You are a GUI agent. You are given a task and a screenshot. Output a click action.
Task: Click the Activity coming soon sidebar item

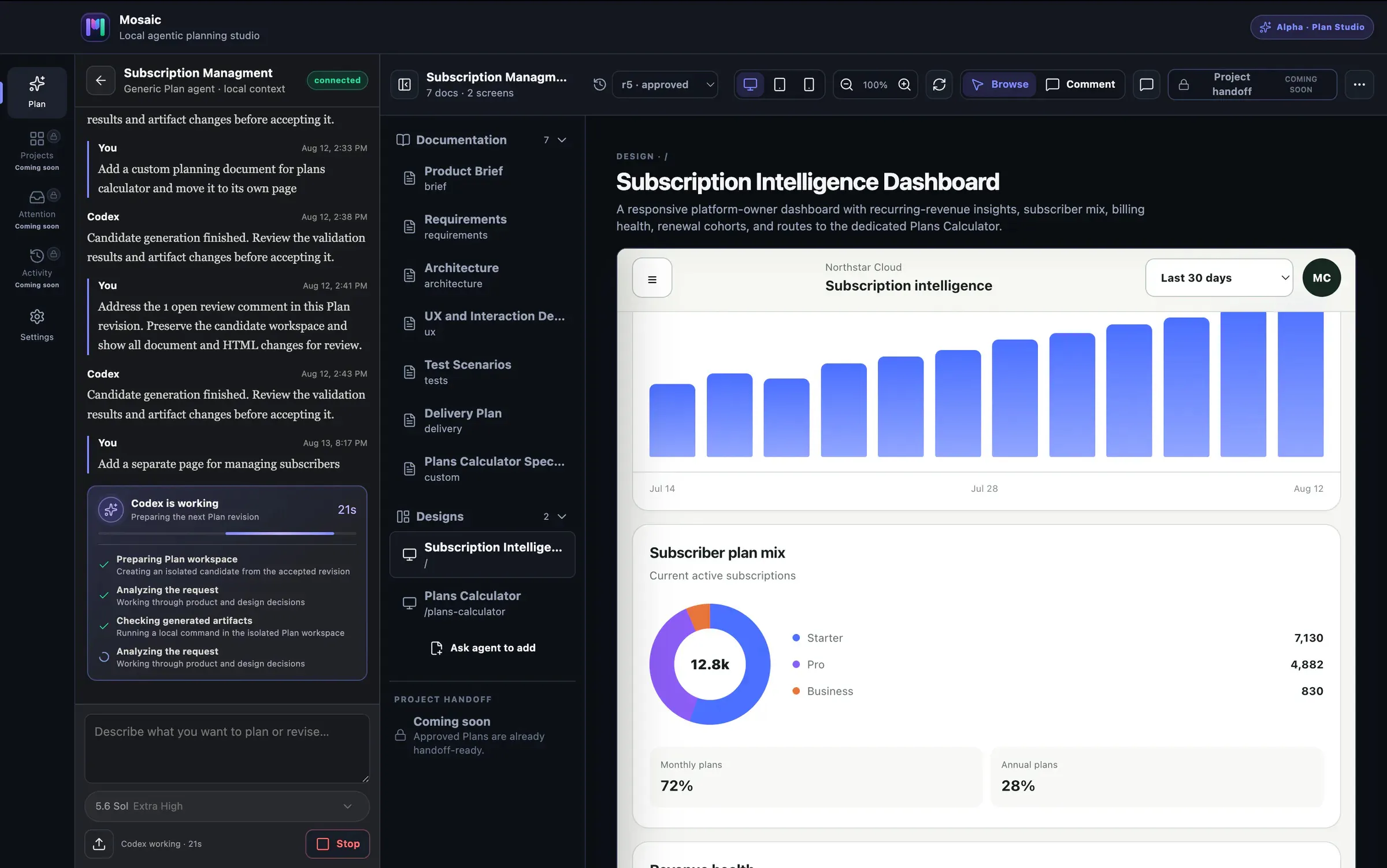(x=37, y=269)
